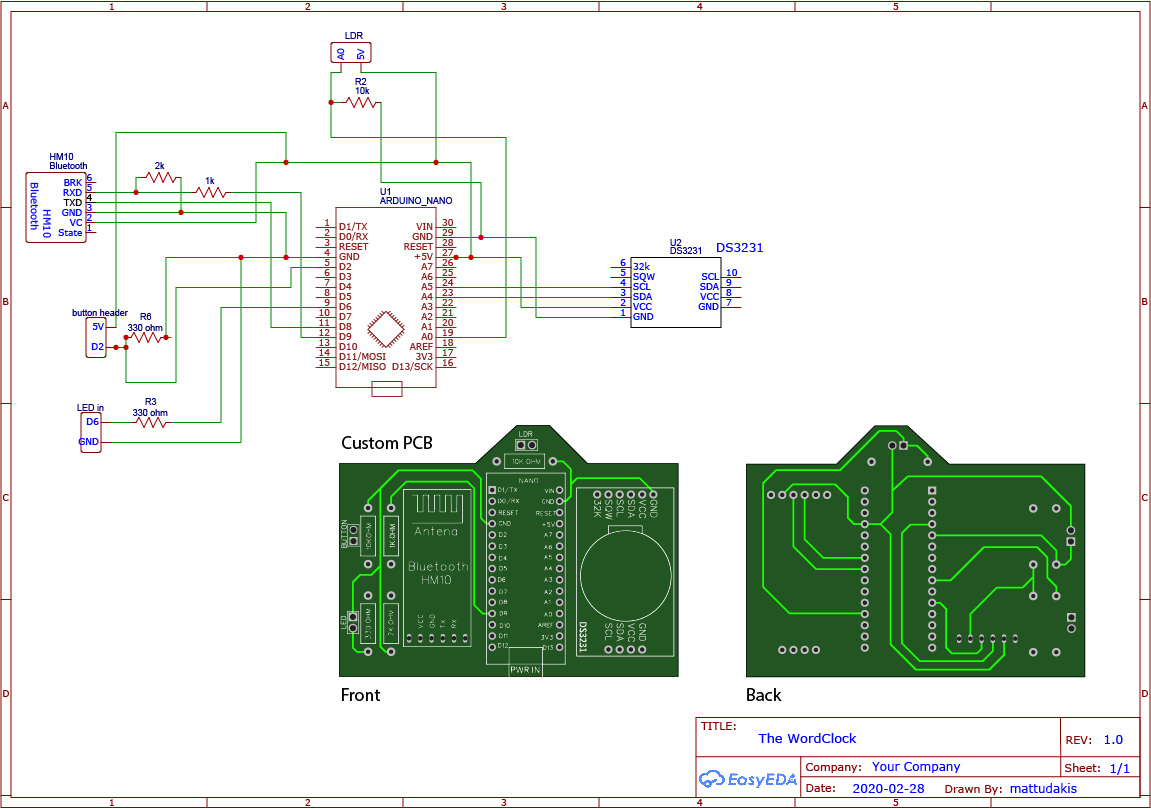Click the Your Company field

click(915, 766)
